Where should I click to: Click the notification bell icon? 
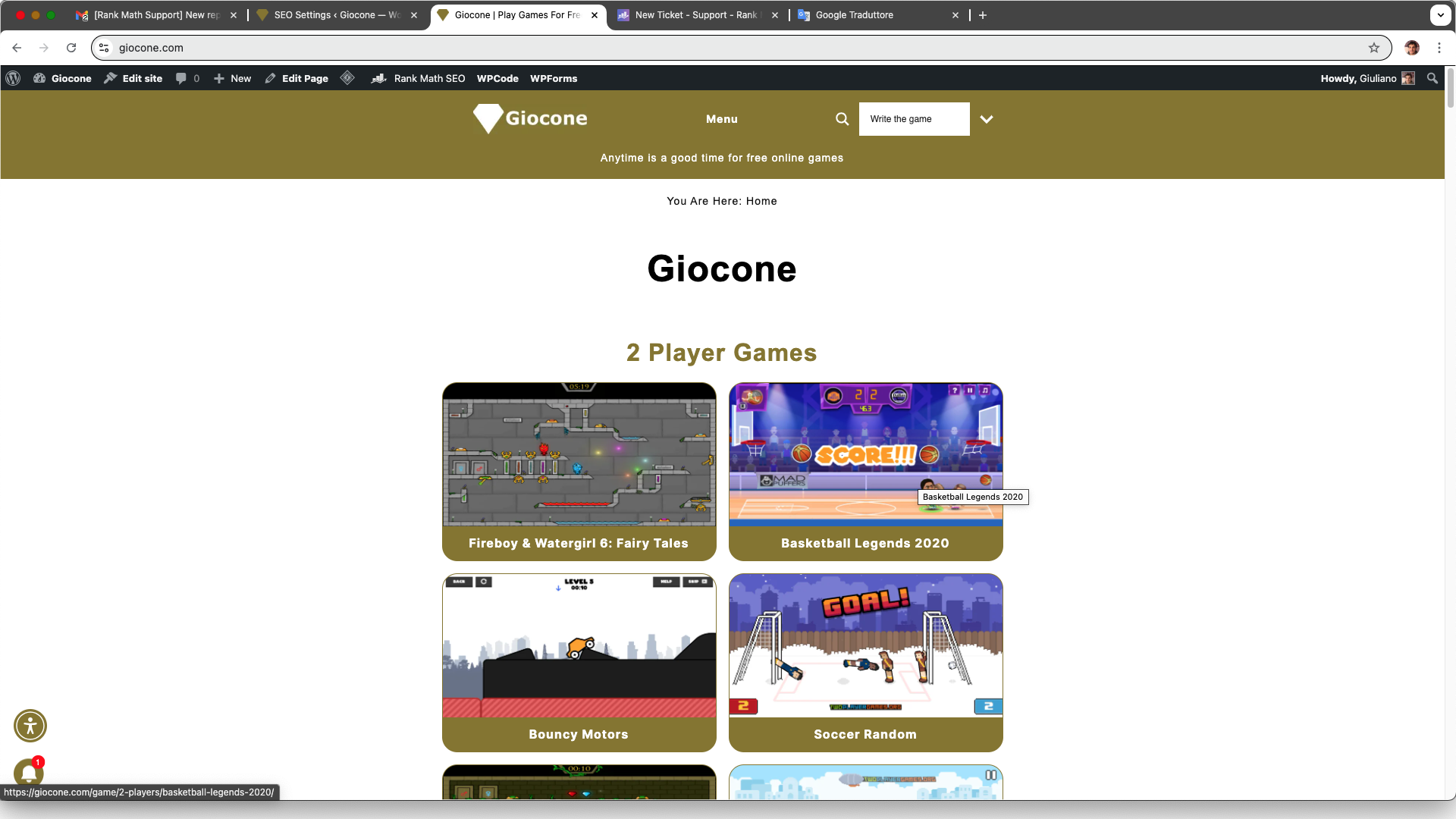click(29, 773)
